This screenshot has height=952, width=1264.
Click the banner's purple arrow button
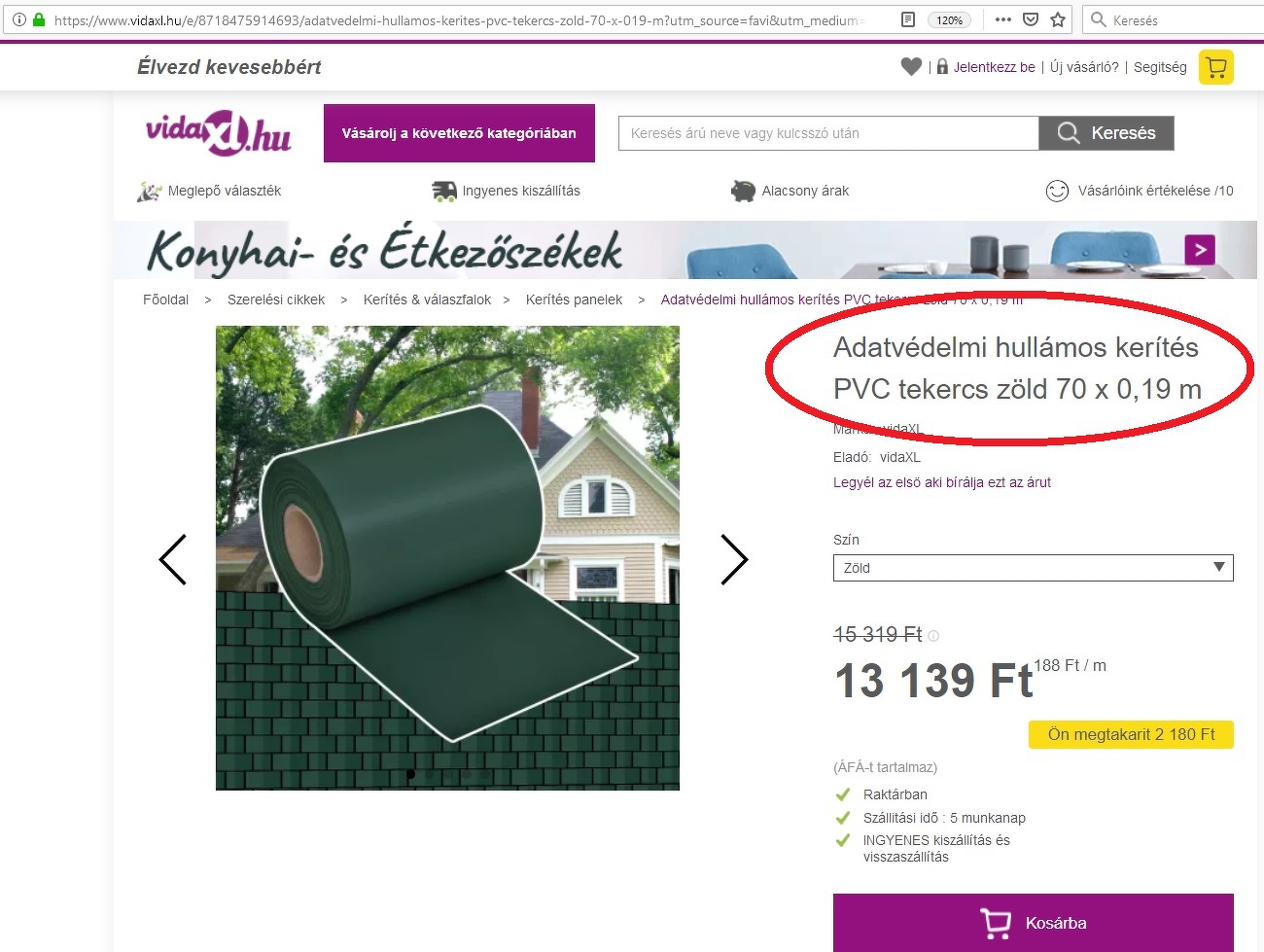click(1200, 250)
